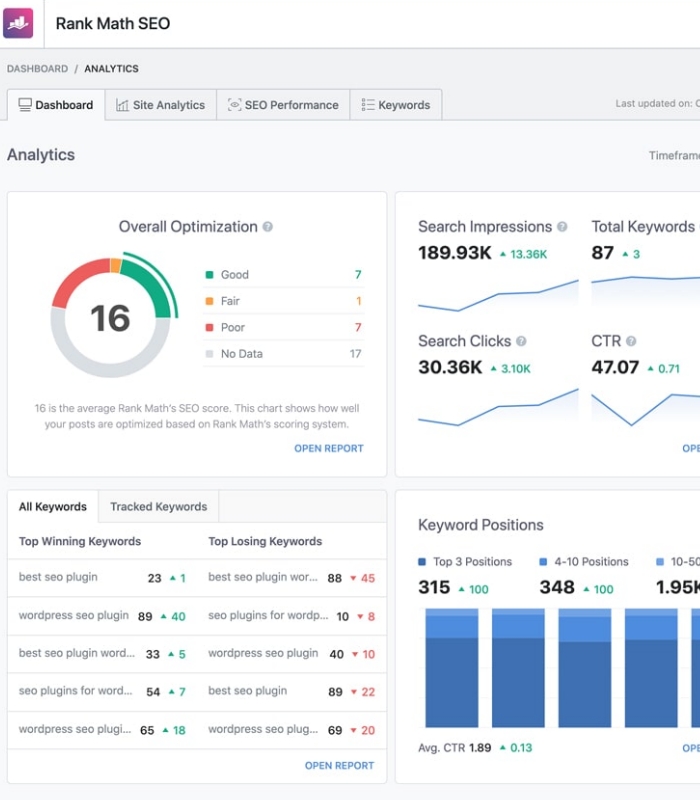Viewport: 700px width, 800px height.
Task: Click the Analytics breadcrumb item
Action: click(111, 69)
